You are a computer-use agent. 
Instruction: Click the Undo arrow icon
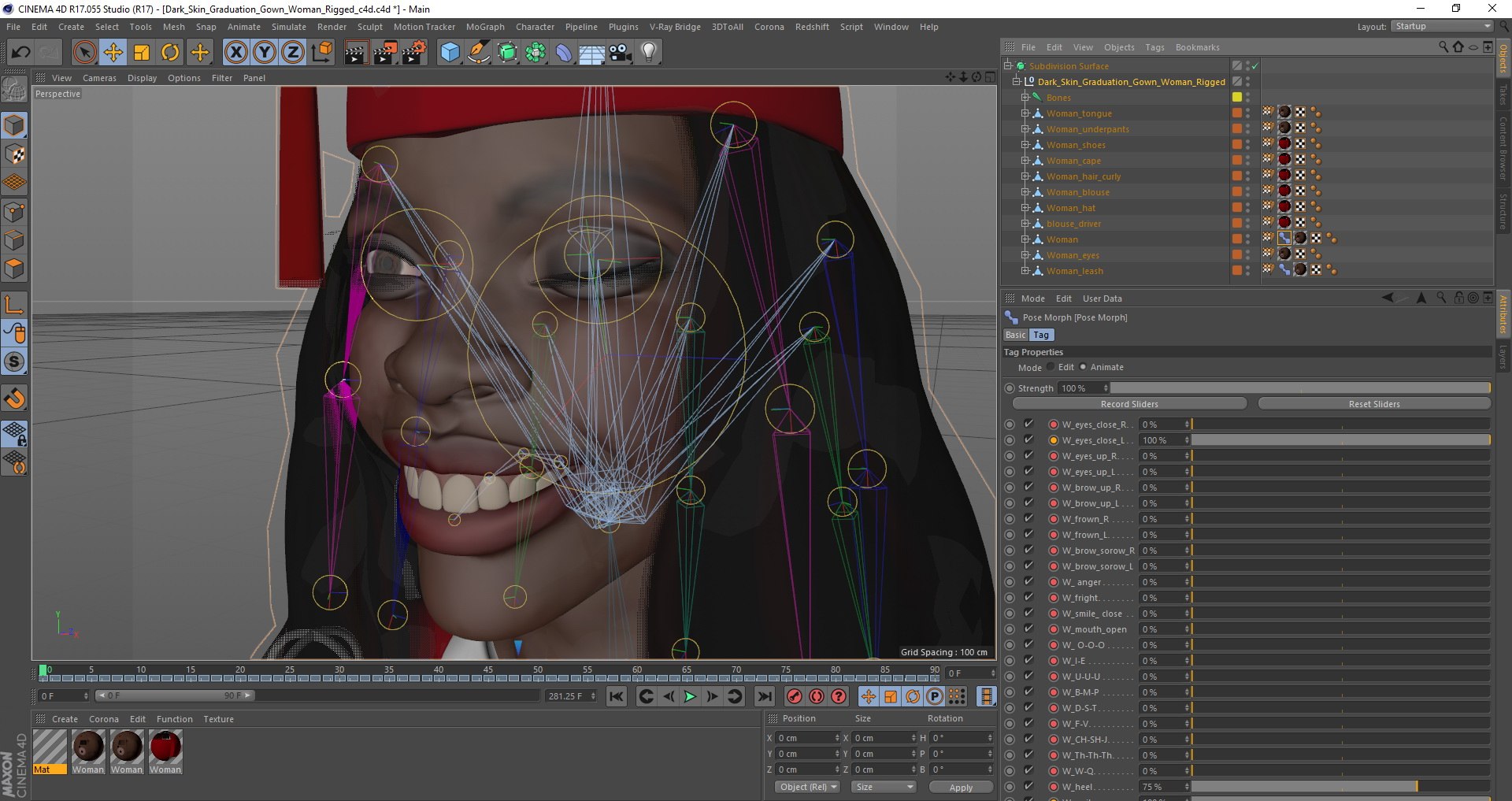coord(21,53)
